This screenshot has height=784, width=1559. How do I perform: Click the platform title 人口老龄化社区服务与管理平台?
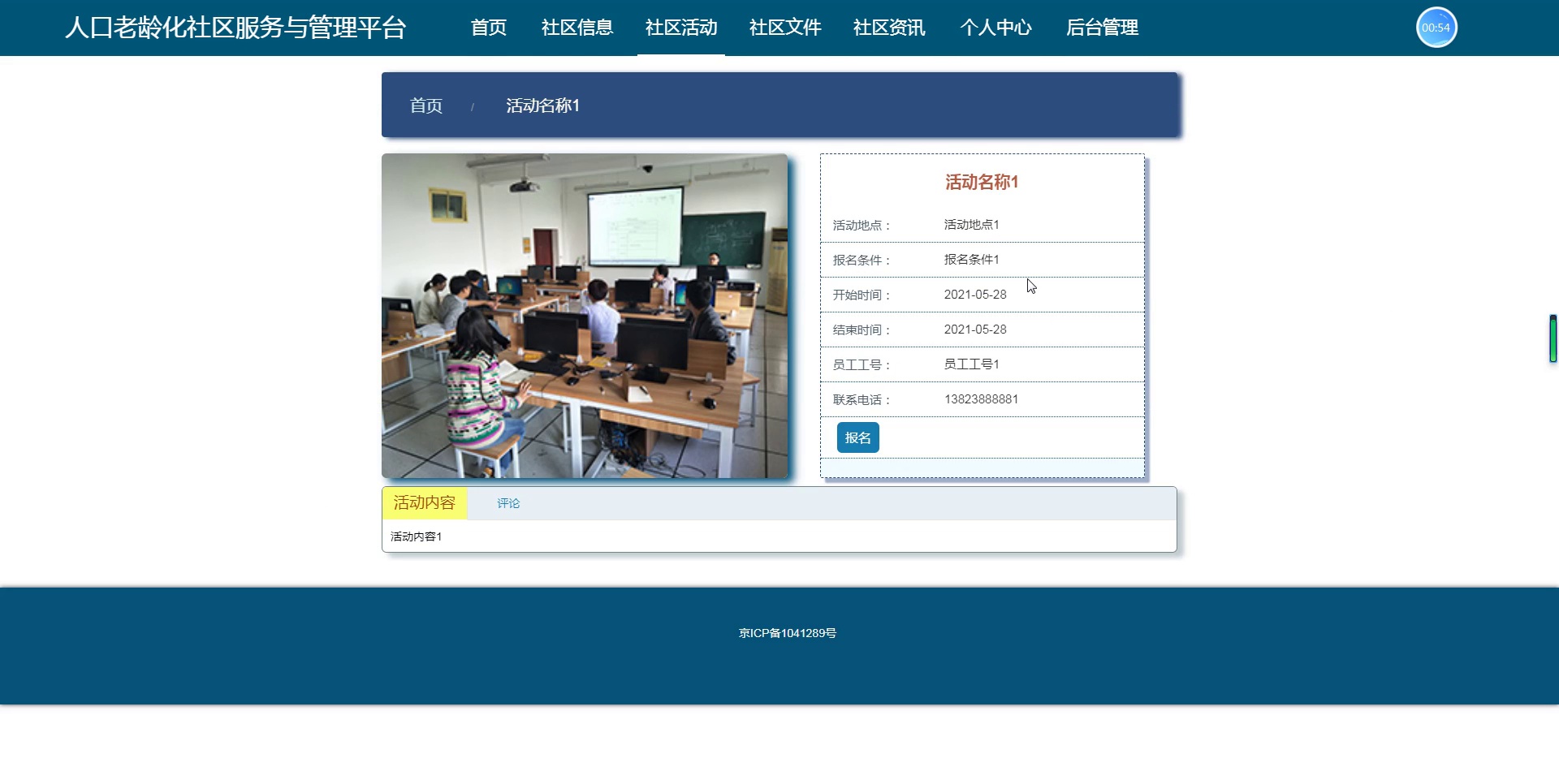click(235, 28)
